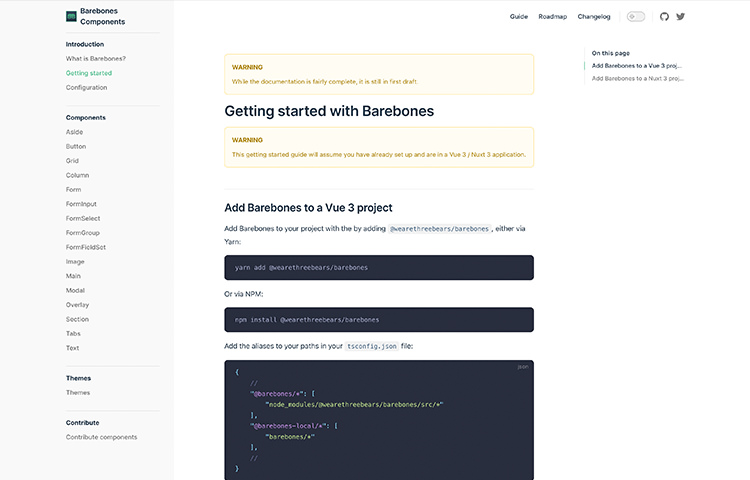Viewport: 750px width, 480px height.
Task: Click the Vue 3 / Nuxt 3 warning notice
Action: tap(379, 147)
